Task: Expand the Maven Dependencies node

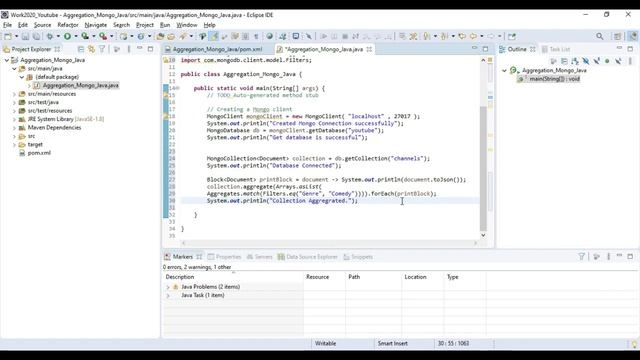Action: [14, 128]
